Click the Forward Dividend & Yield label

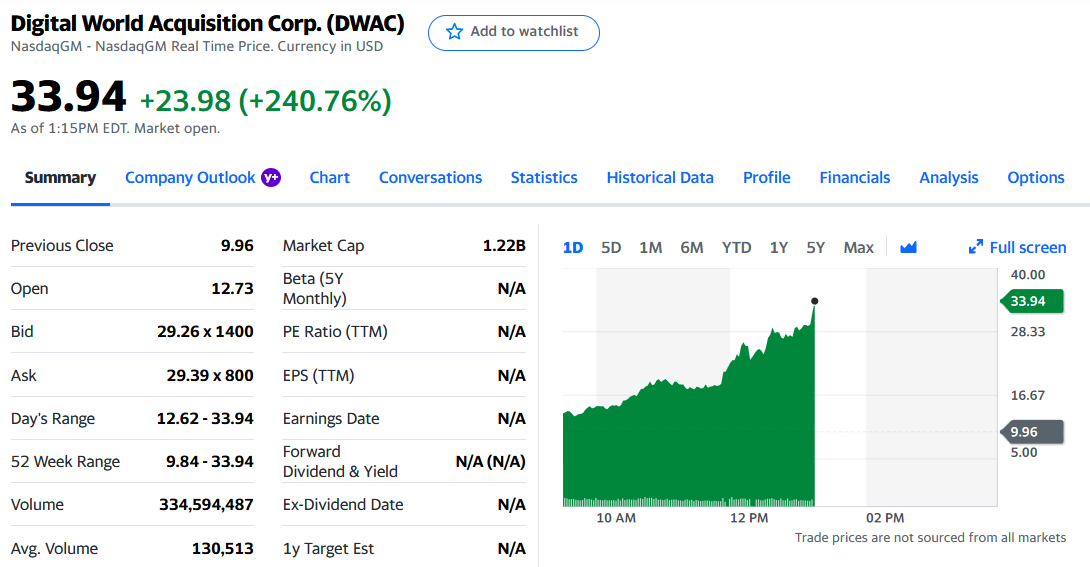(340, 461)
